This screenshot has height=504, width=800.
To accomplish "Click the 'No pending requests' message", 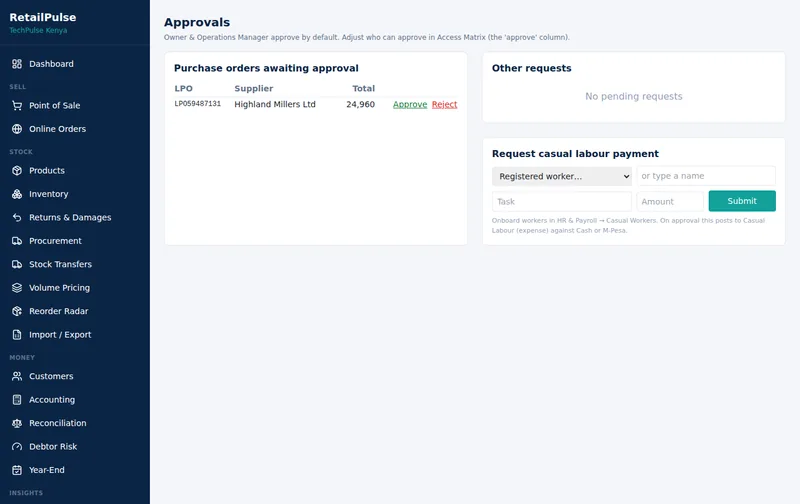I will coord(634,96).
